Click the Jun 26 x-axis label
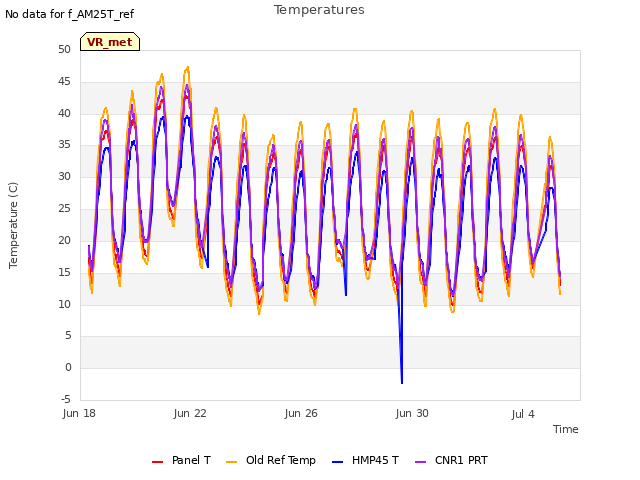This screenshot has width=640, height=480. point(301,413)
